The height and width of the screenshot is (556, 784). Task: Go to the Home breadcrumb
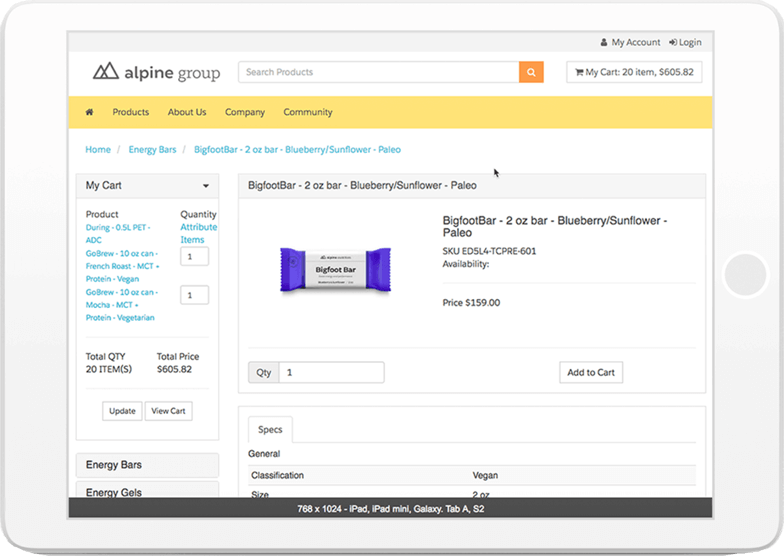[98, 150]
